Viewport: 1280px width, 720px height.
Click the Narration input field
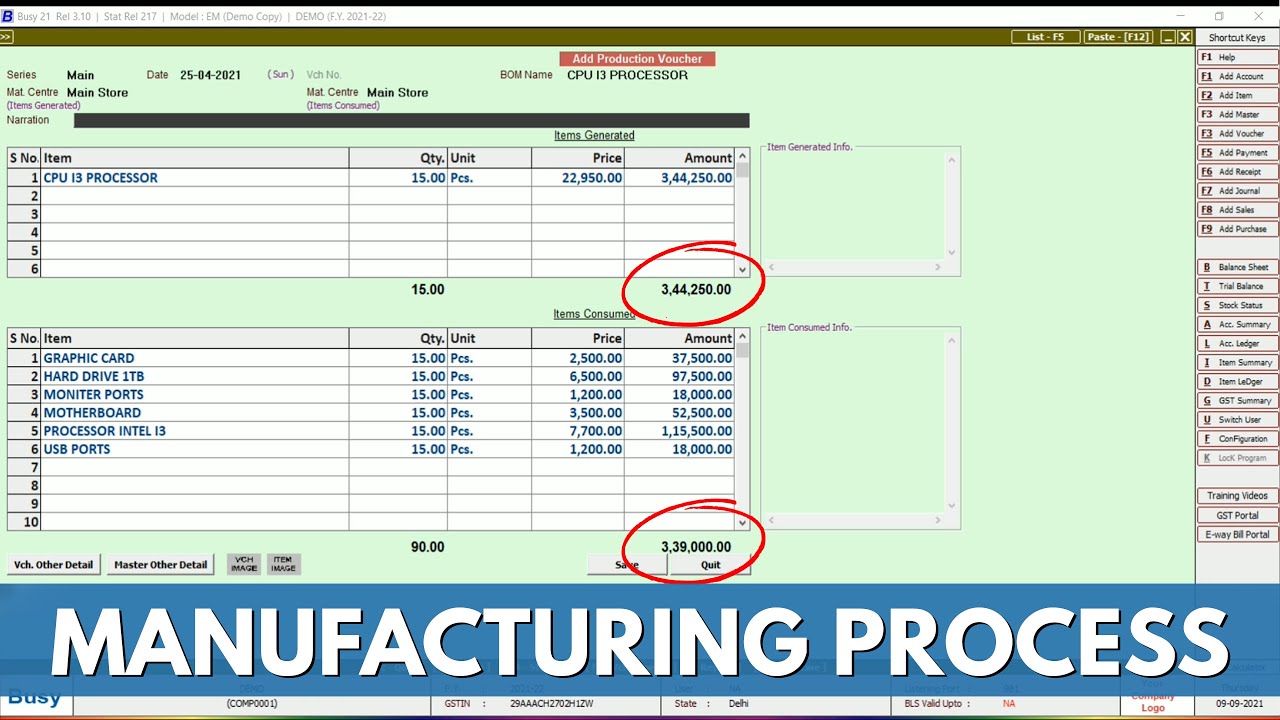(411, 120)
